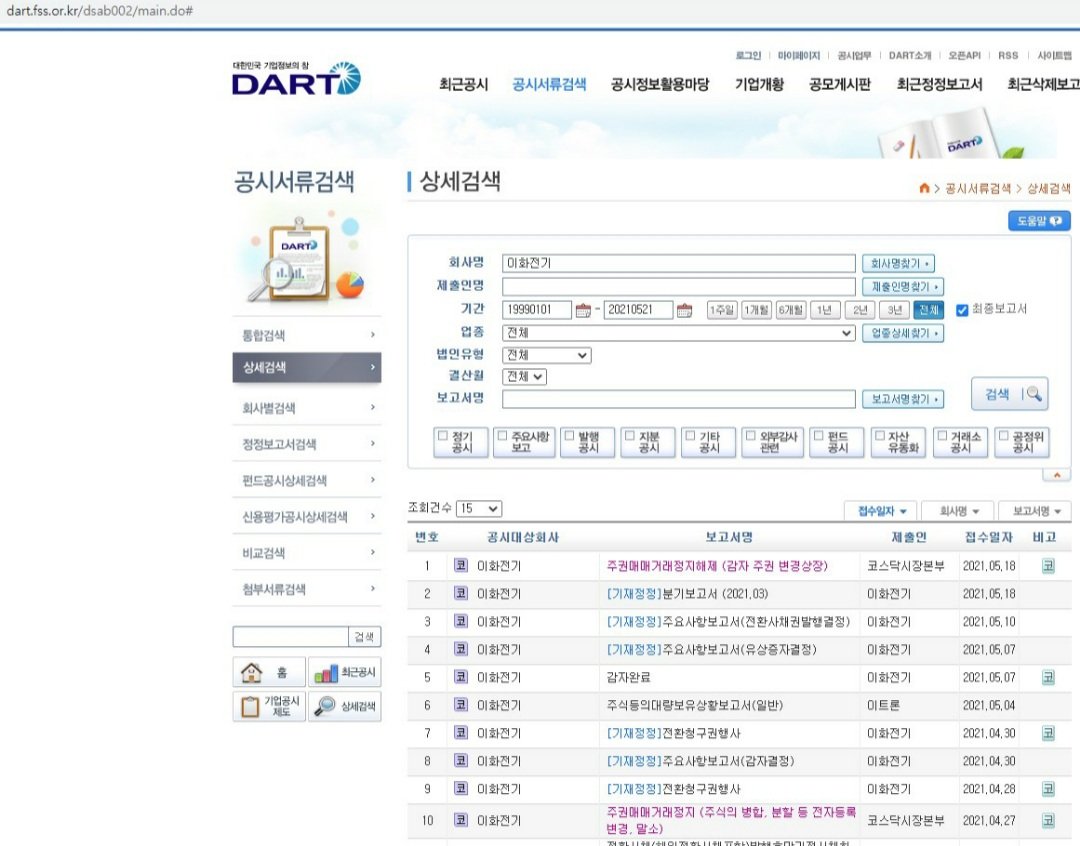
Task: Collapse the search form with arrow icon
Action: tap(1055, 475)
